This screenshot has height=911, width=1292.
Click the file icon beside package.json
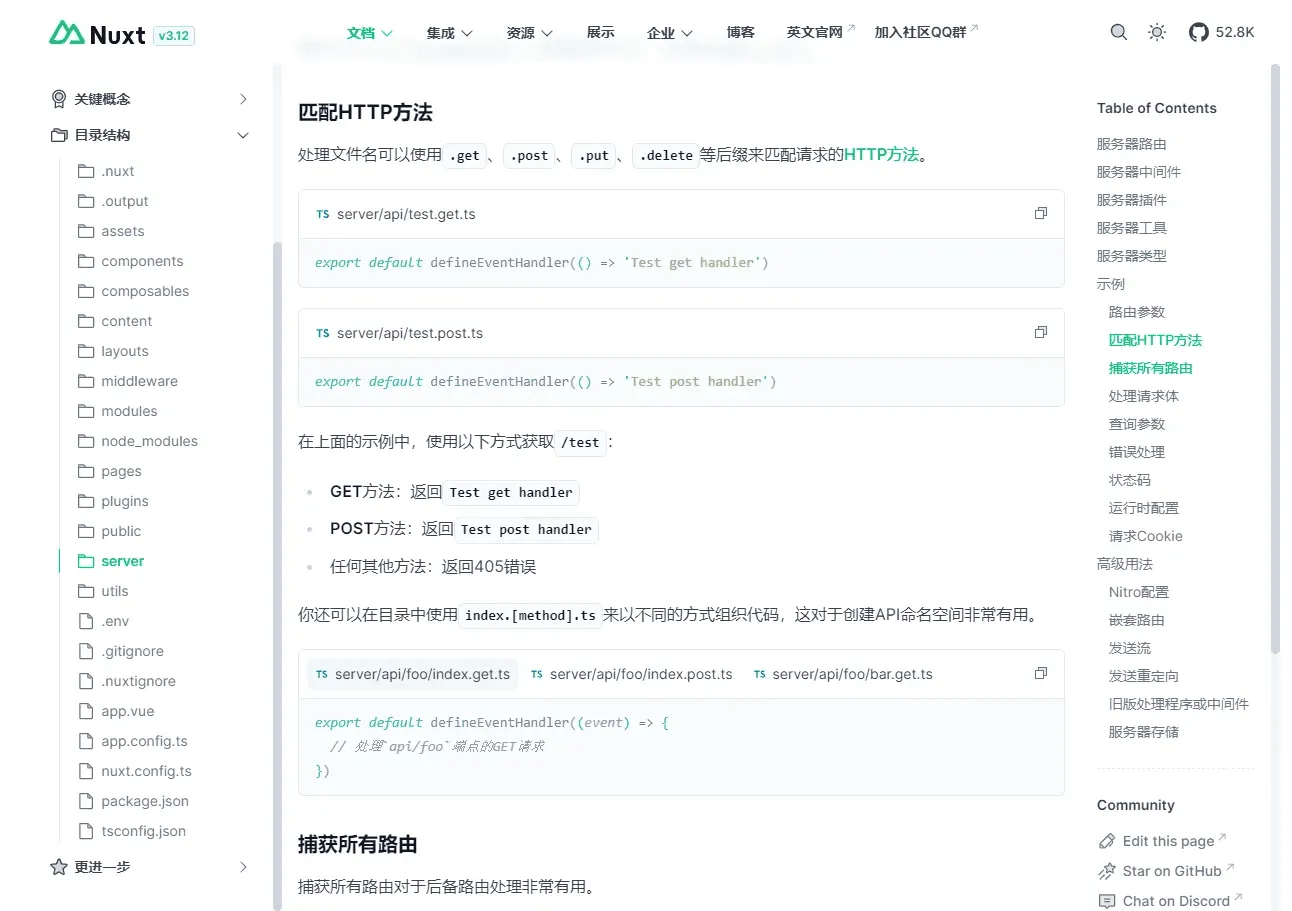click(86, 801)
